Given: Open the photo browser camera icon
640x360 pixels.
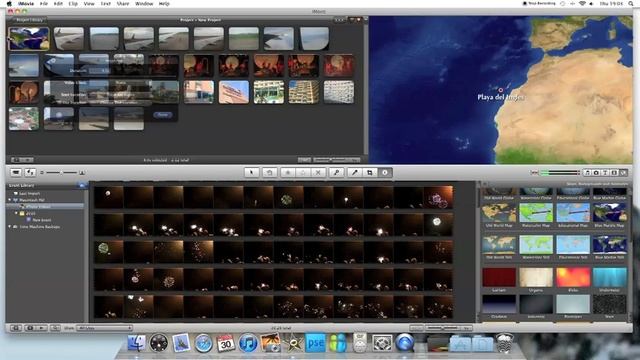Looking at the screenshot, I should tap(596, 173).
